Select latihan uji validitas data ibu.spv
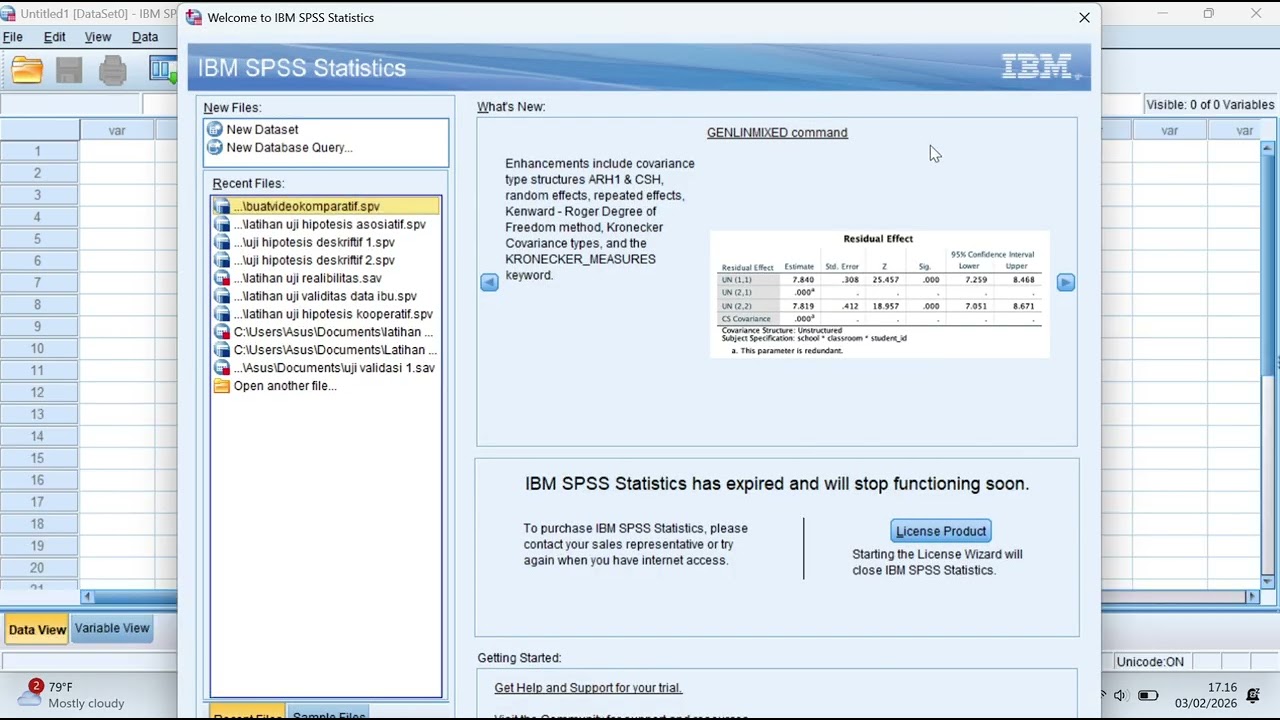Screen dimensions: 1280x720 pos(326,296)
